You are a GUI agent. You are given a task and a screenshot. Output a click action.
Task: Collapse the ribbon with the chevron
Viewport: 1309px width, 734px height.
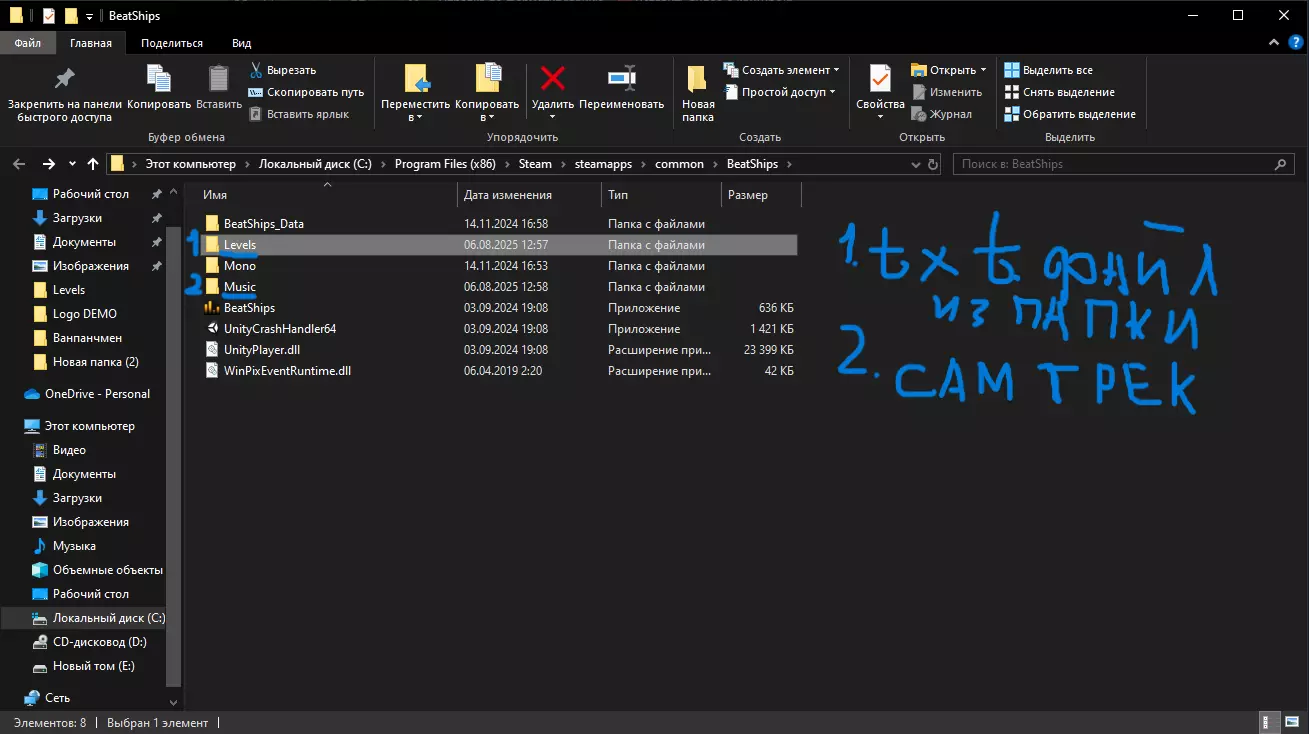pos(1273,43)
